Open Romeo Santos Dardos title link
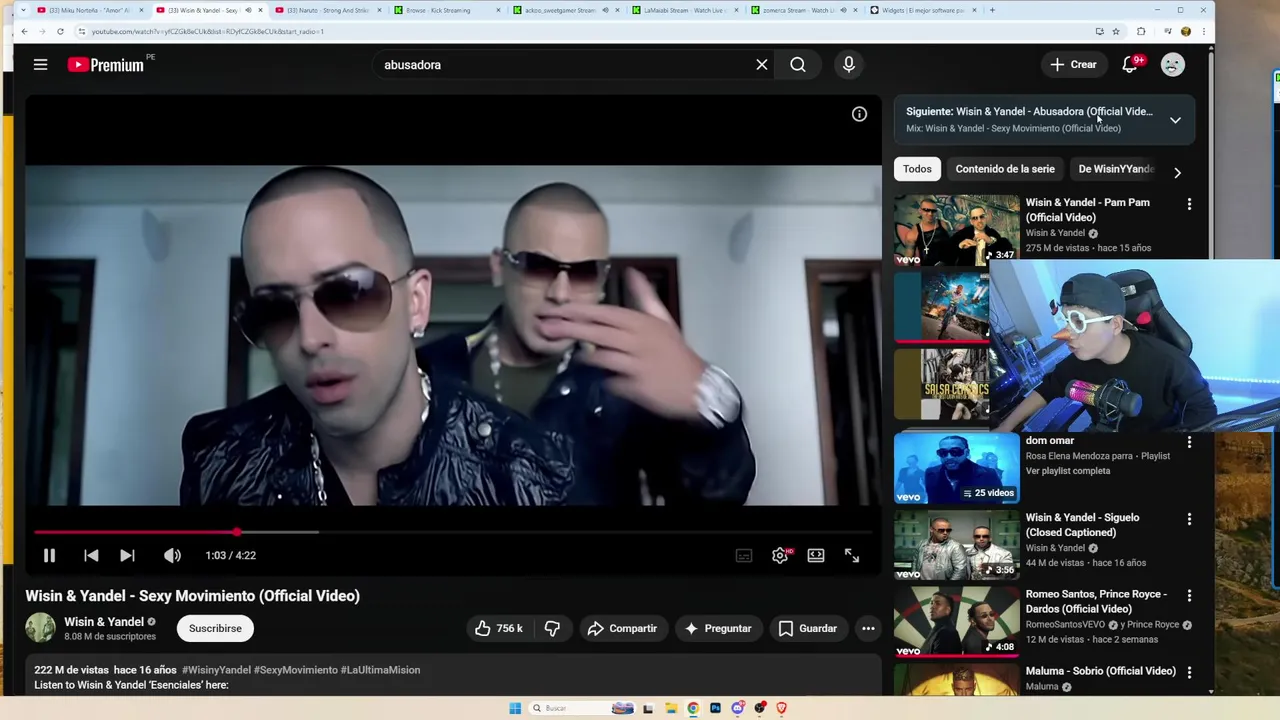 tap(1096, 602)
